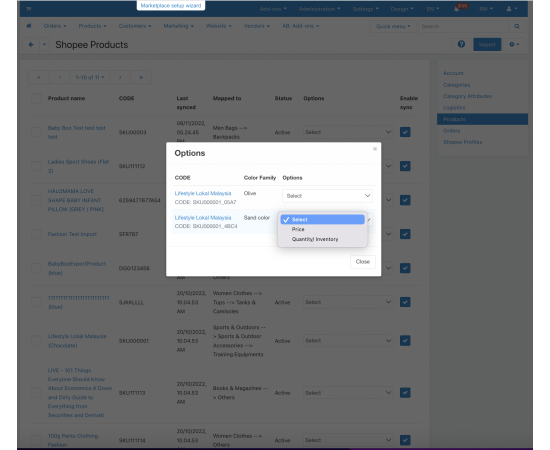This screenshot has width=550, height=450.
Task: Close the Options dialog with X
Action: [375, 149]
